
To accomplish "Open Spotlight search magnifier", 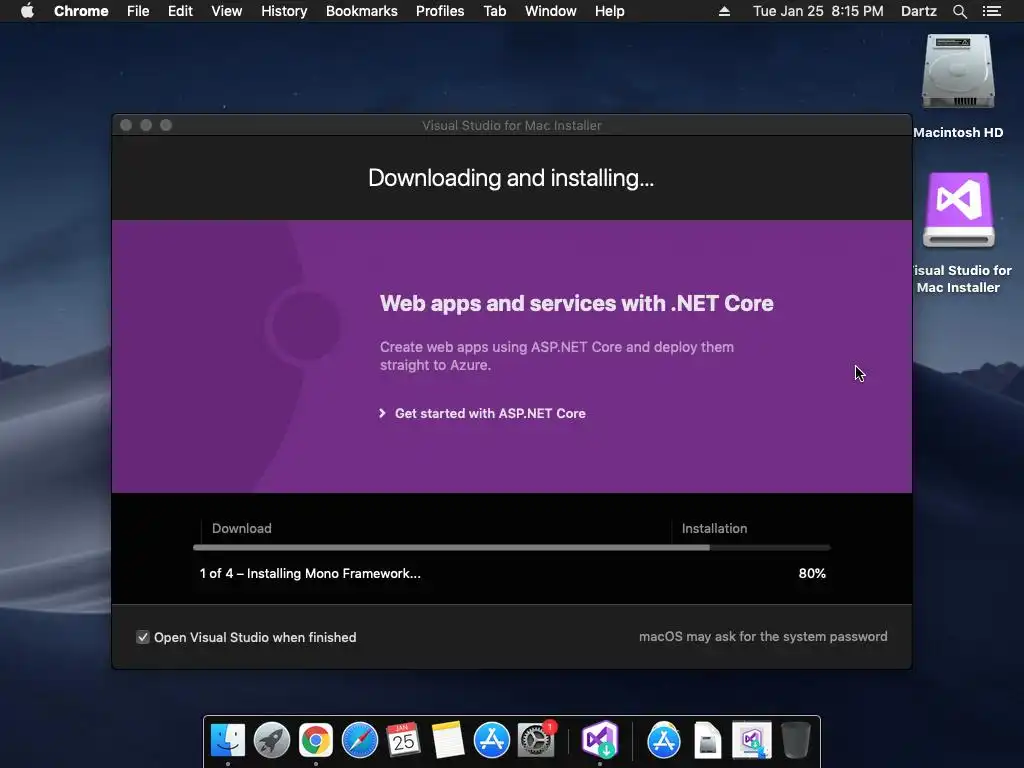I will (x=959, y=11).
